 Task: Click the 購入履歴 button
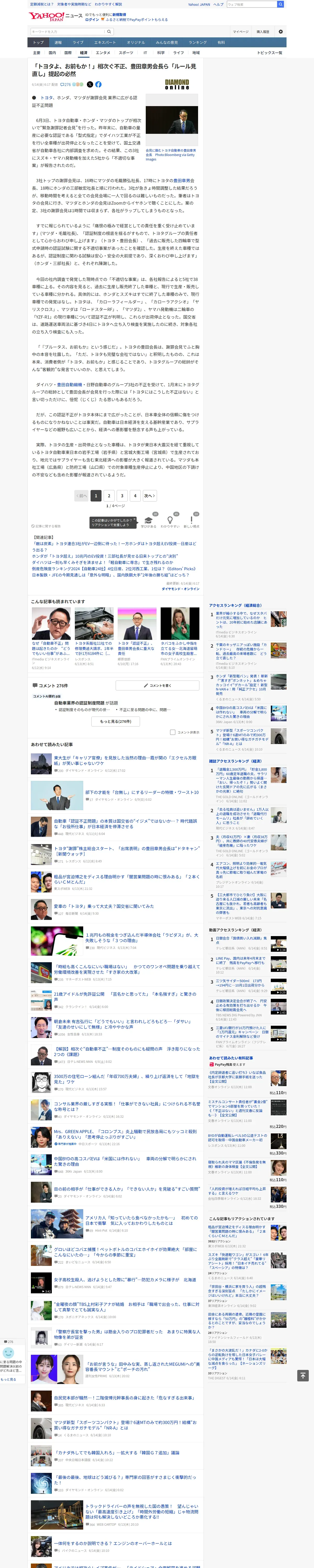tap(263, 32)
